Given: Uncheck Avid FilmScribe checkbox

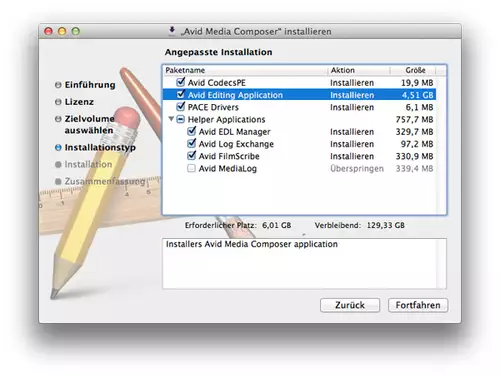Looking at the screenshot, I should click(192, 156).
